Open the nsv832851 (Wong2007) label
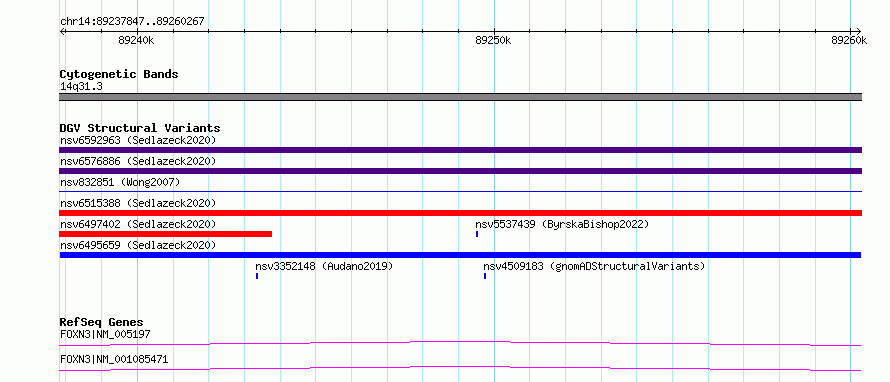890x382 pixels. click(x=120, y=182)
